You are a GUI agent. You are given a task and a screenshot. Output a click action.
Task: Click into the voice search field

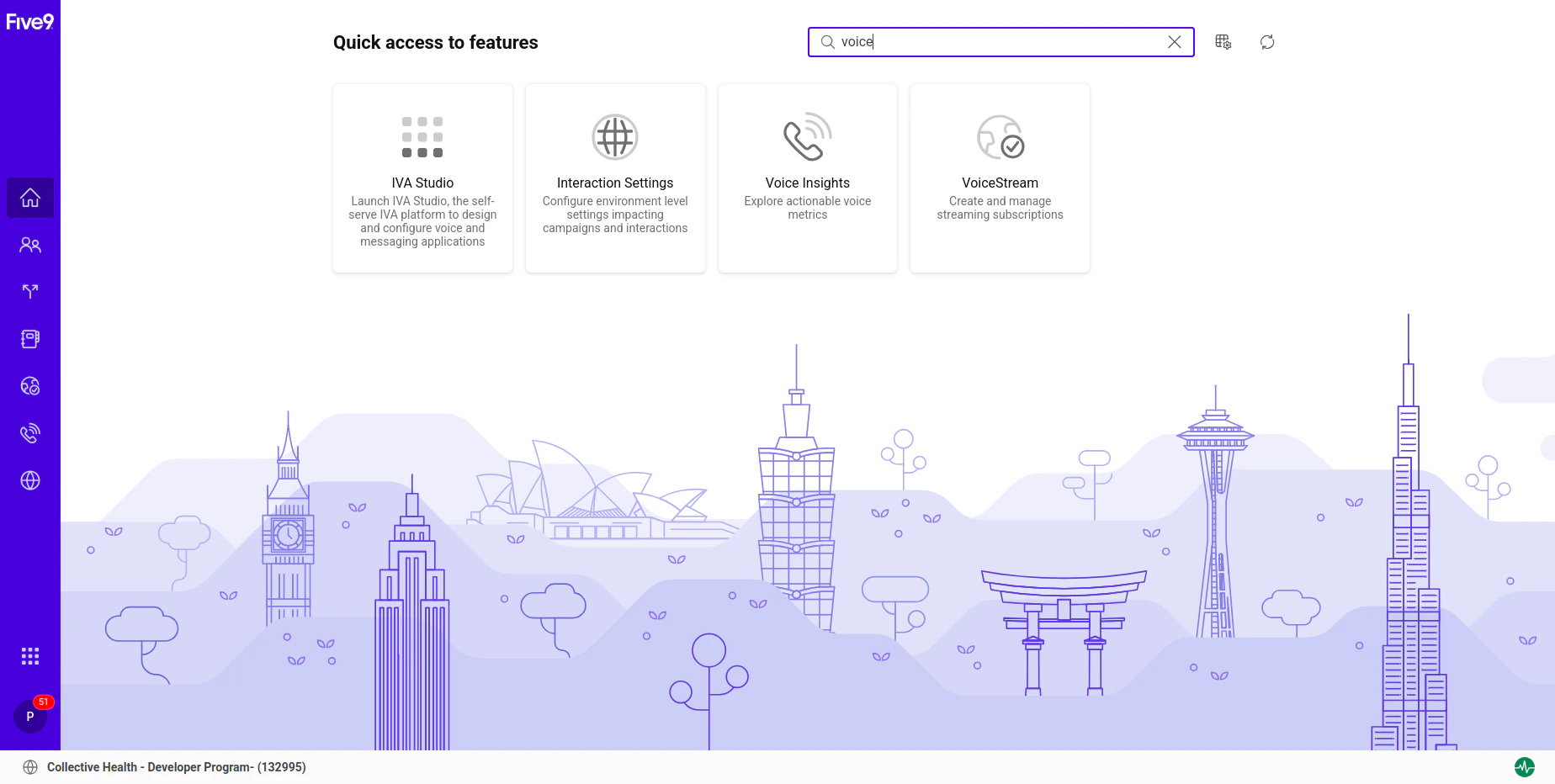tap(1001, 42)
